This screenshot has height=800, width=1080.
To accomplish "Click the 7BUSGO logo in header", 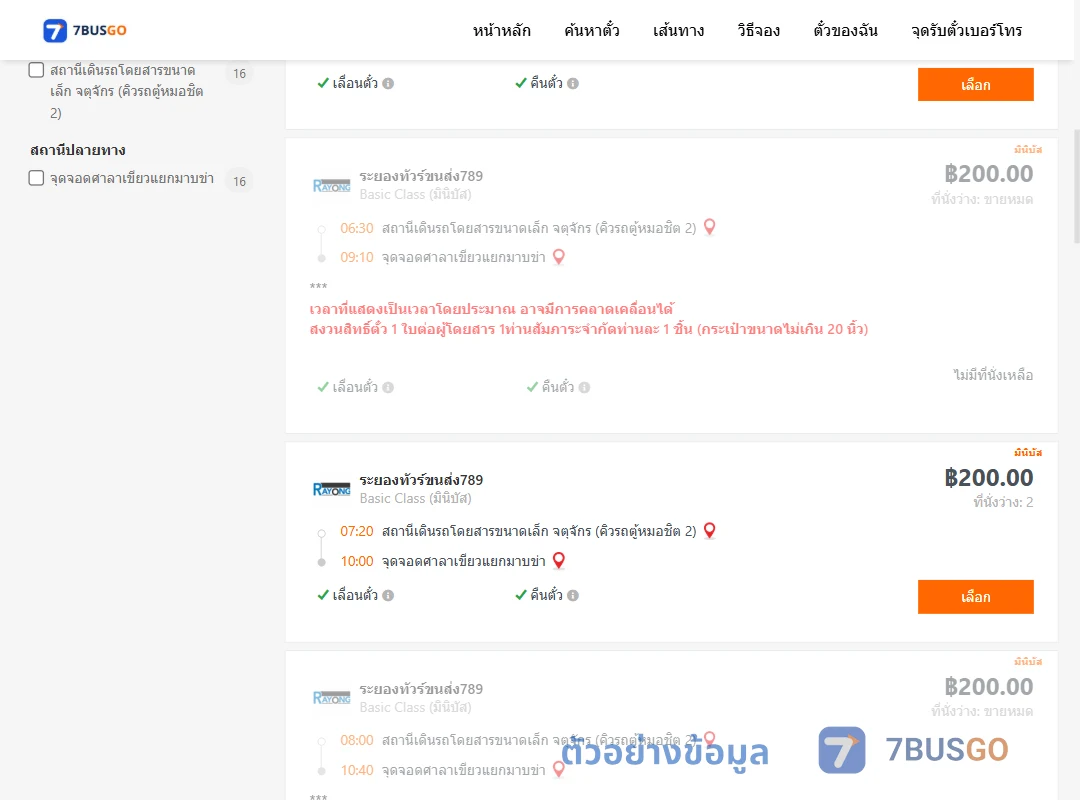I will pos(85,30).
